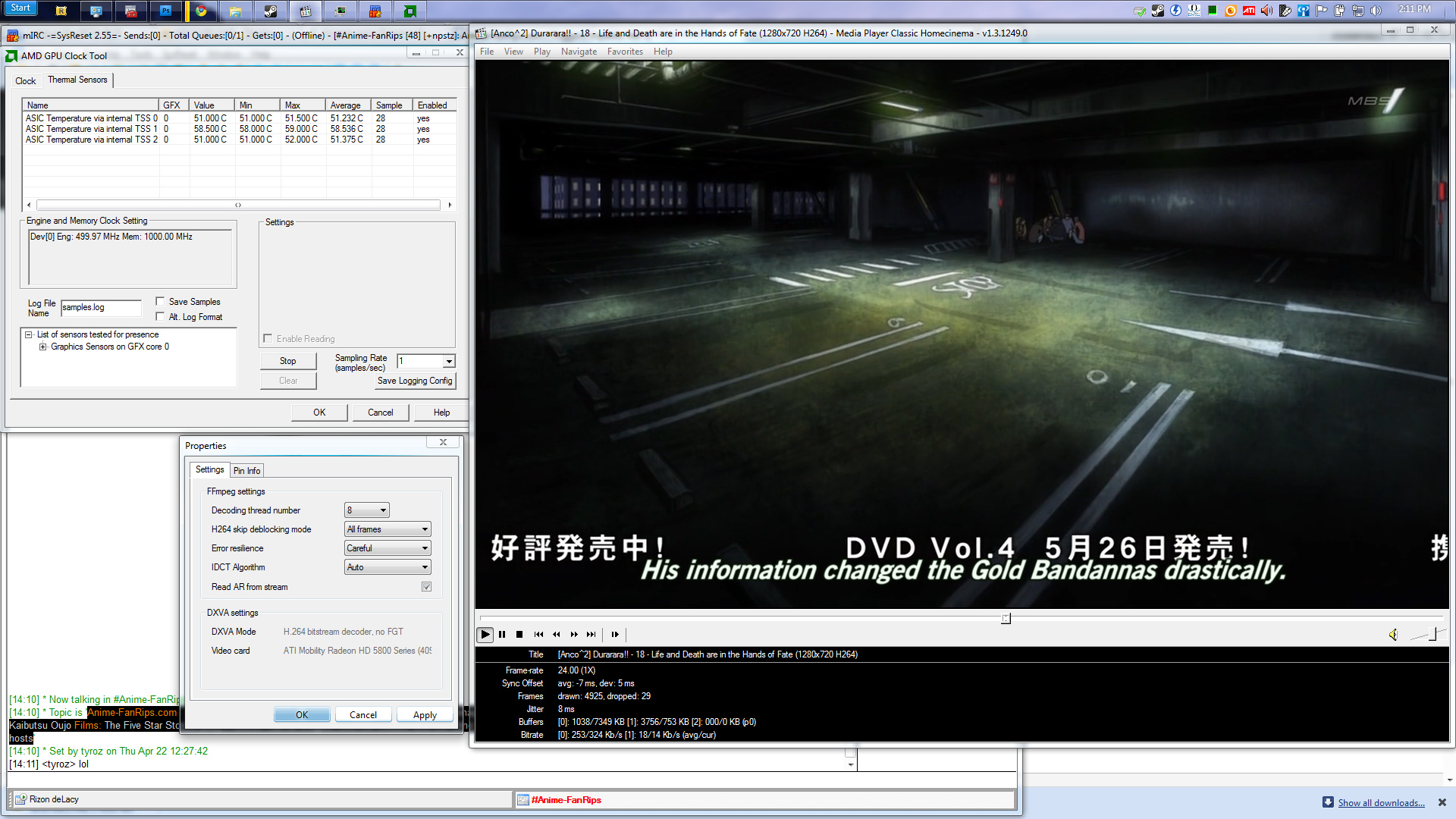Click left arrow of sensor table scrollbar
Viewport: 1456px width, 819px height.
click(x=29, y=205)
